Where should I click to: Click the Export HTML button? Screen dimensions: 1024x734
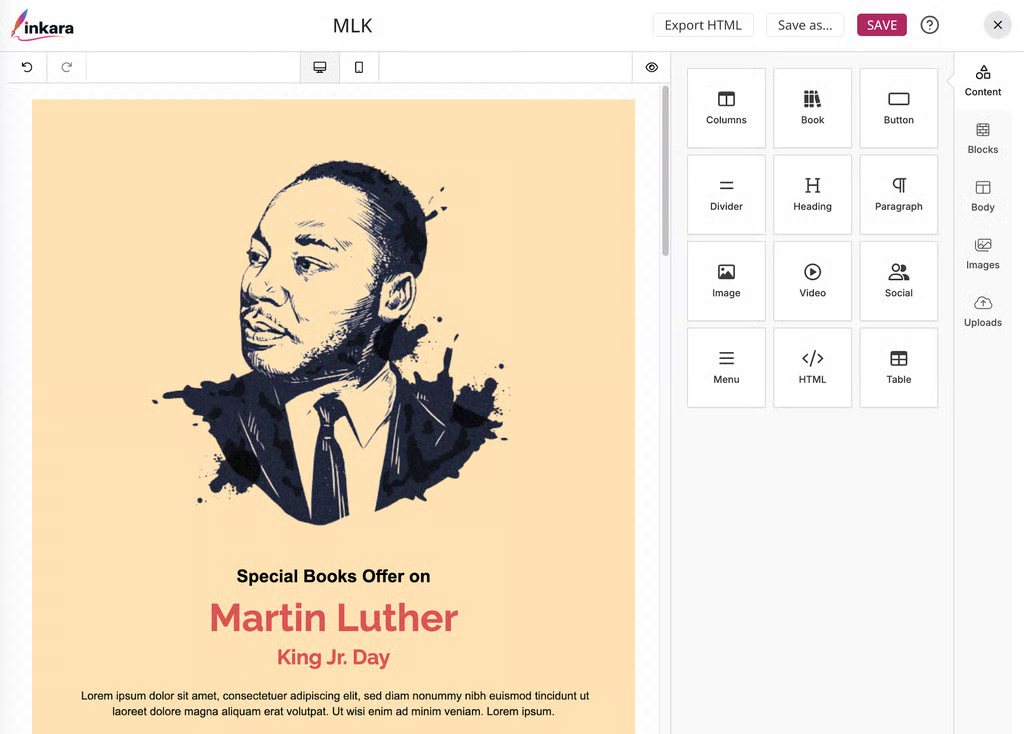tap(703, 25)
